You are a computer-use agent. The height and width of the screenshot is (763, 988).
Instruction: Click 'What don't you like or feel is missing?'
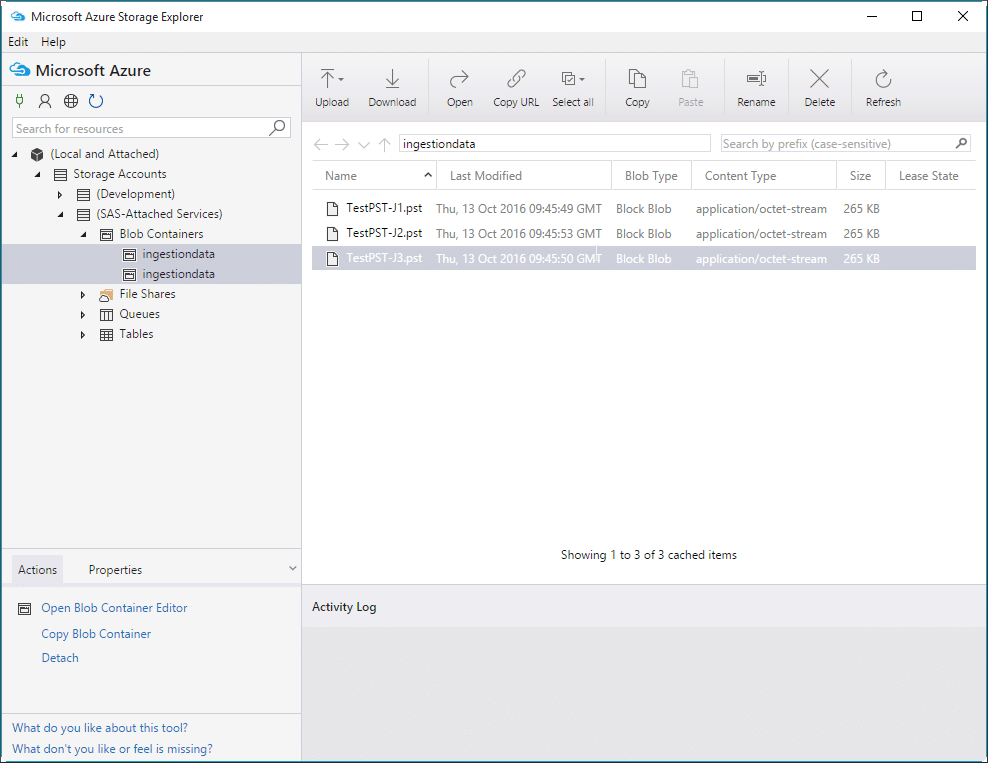pos(112,749)
